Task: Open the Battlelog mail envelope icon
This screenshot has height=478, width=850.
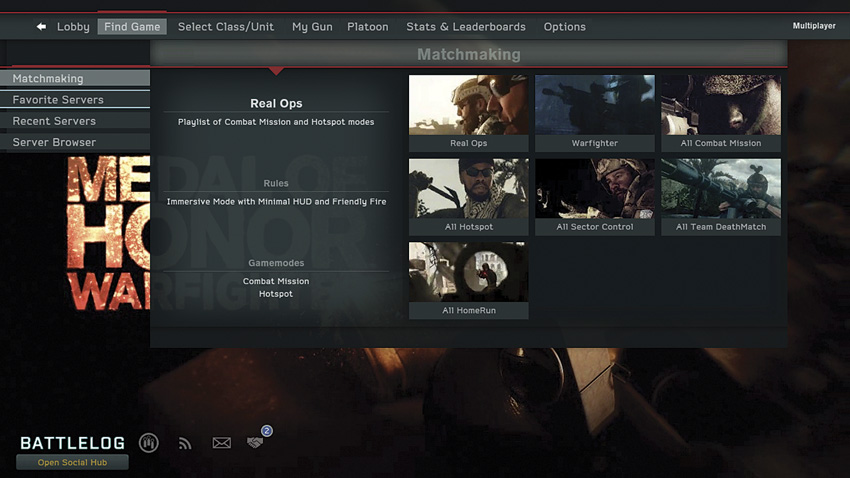Action: pyautogui.click(x=221, y=443)
